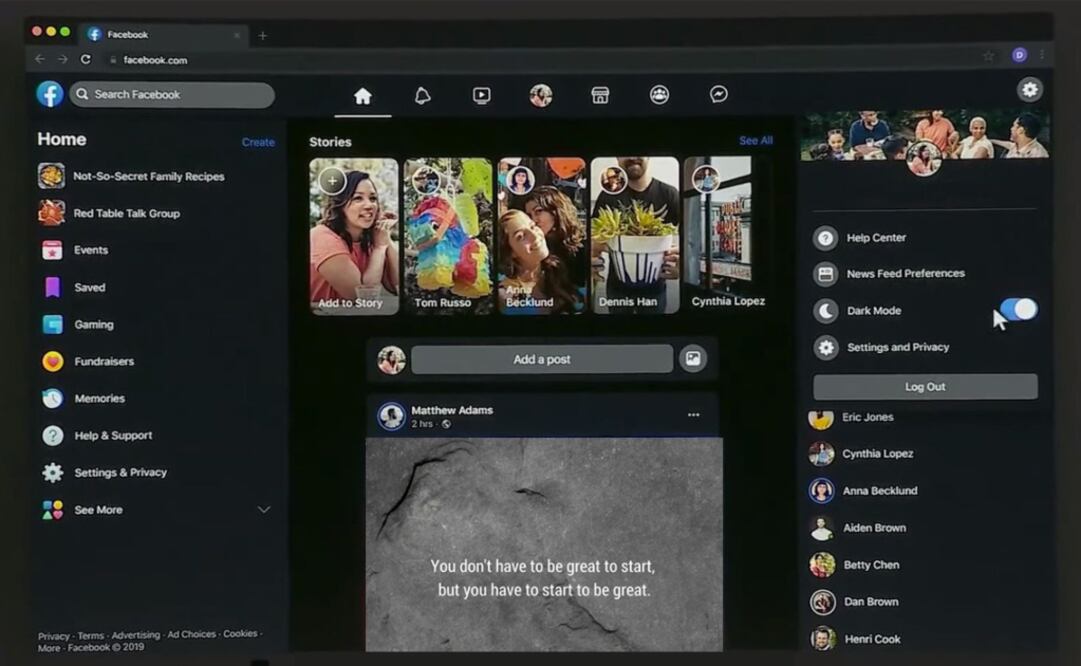Screen dimensions: 1081x666
Task: Open the post options menu with three dots
Action: point(694,414)
